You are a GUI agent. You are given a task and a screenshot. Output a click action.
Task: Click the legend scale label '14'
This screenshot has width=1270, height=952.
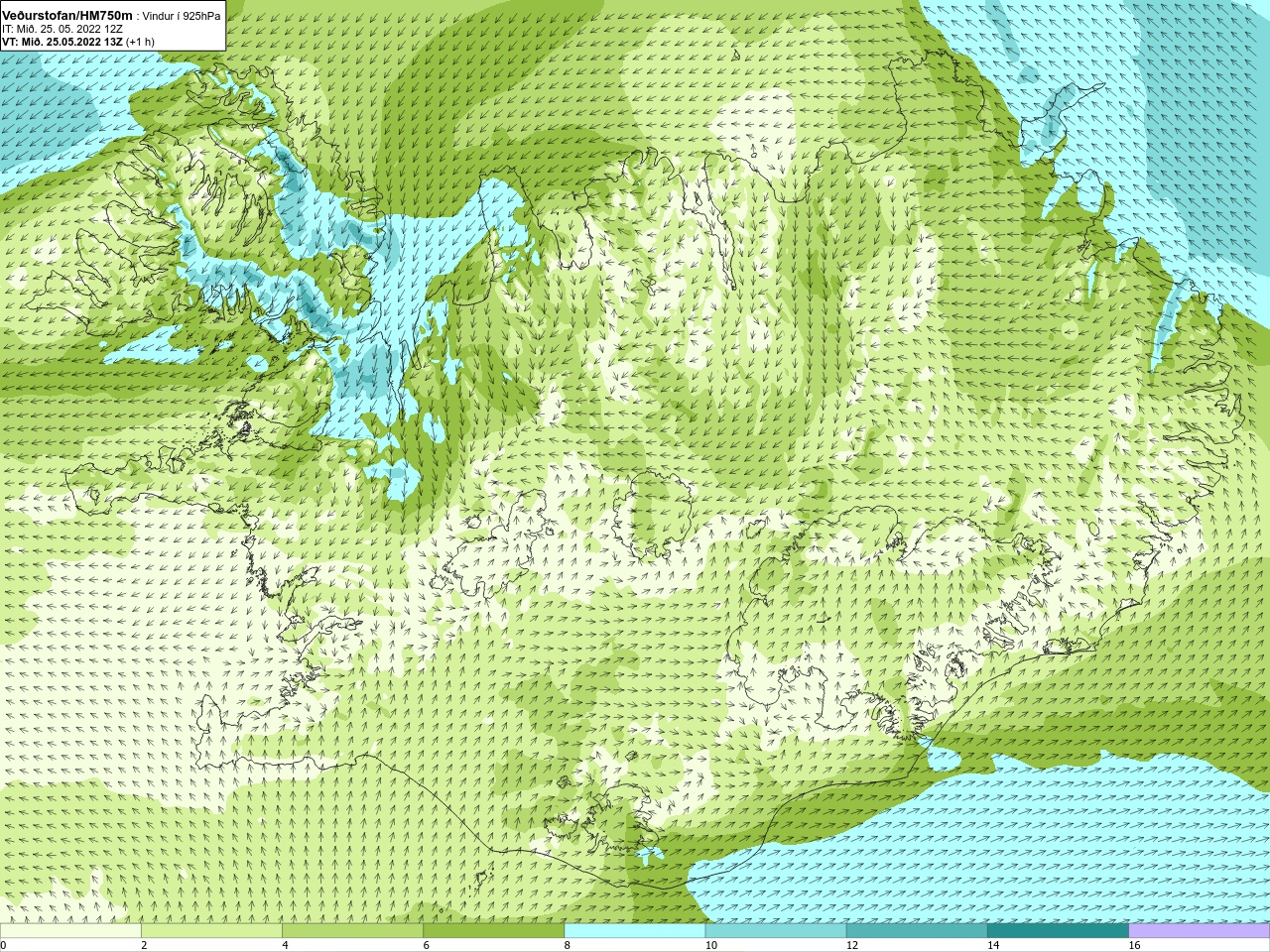[994, 945]
